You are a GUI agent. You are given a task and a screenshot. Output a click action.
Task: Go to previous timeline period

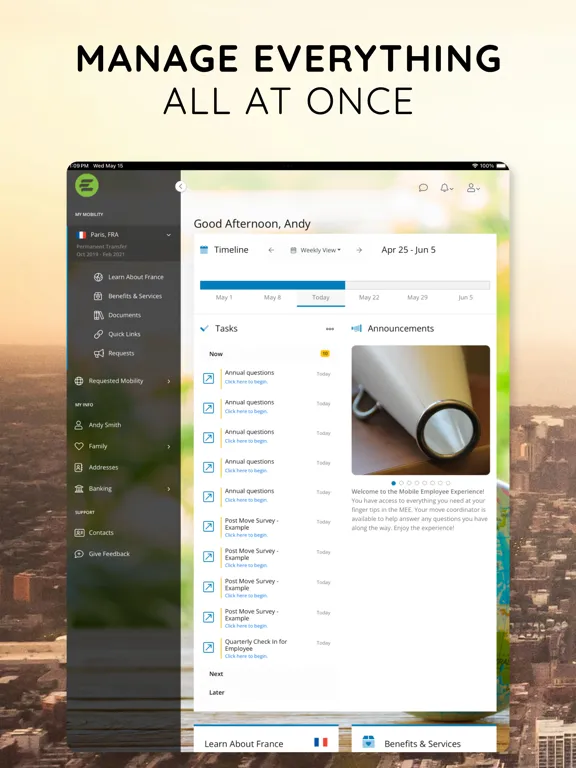pyautogui.click(x=271, y=250)
